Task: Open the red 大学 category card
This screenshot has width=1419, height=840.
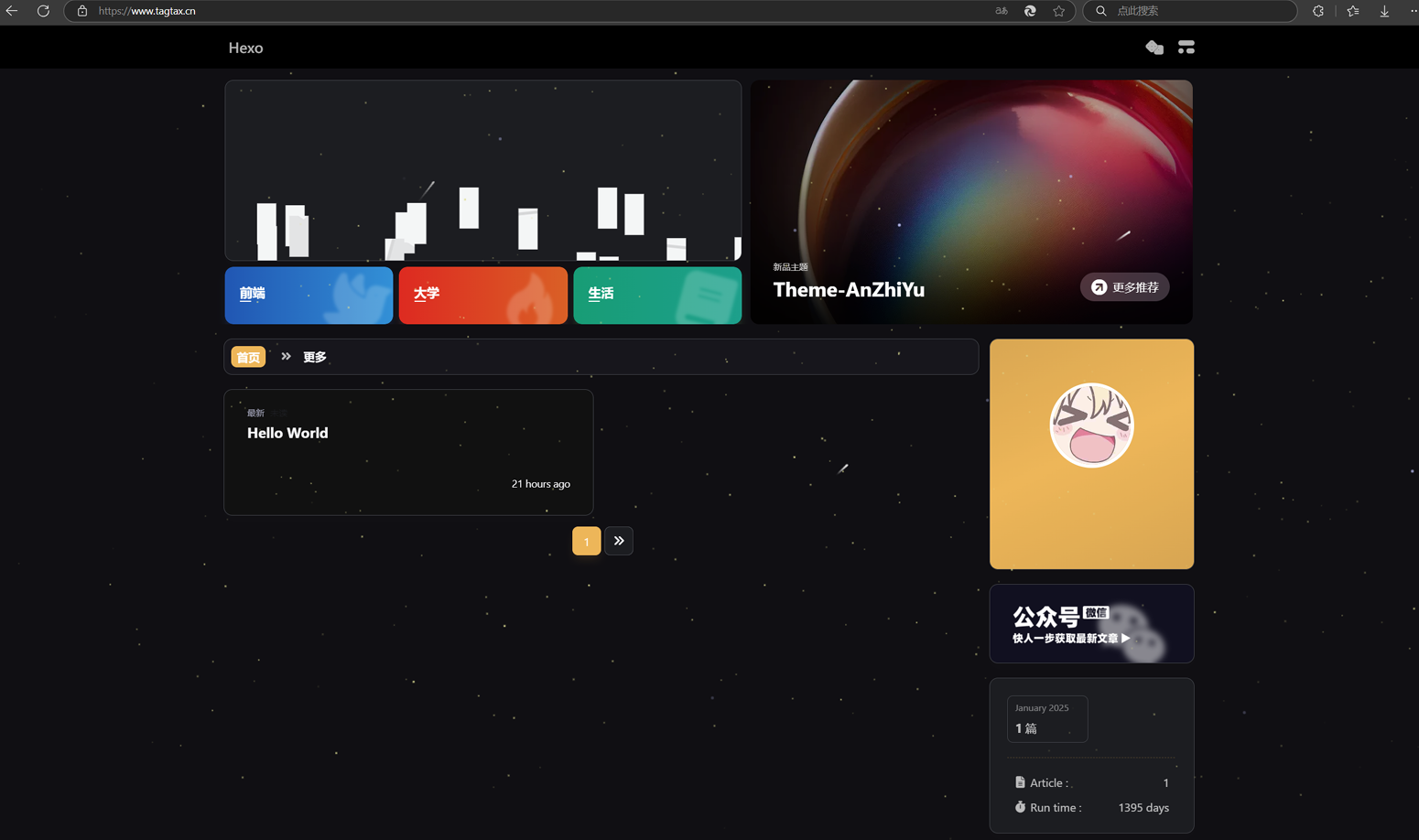Action: pyautogui.click(x=482, y=295)
